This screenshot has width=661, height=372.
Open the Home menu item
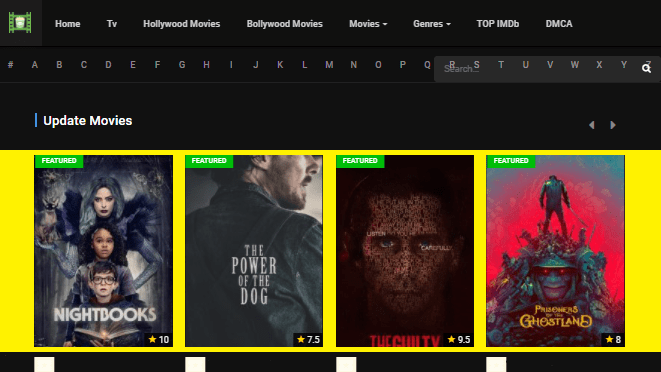(67, 24)
